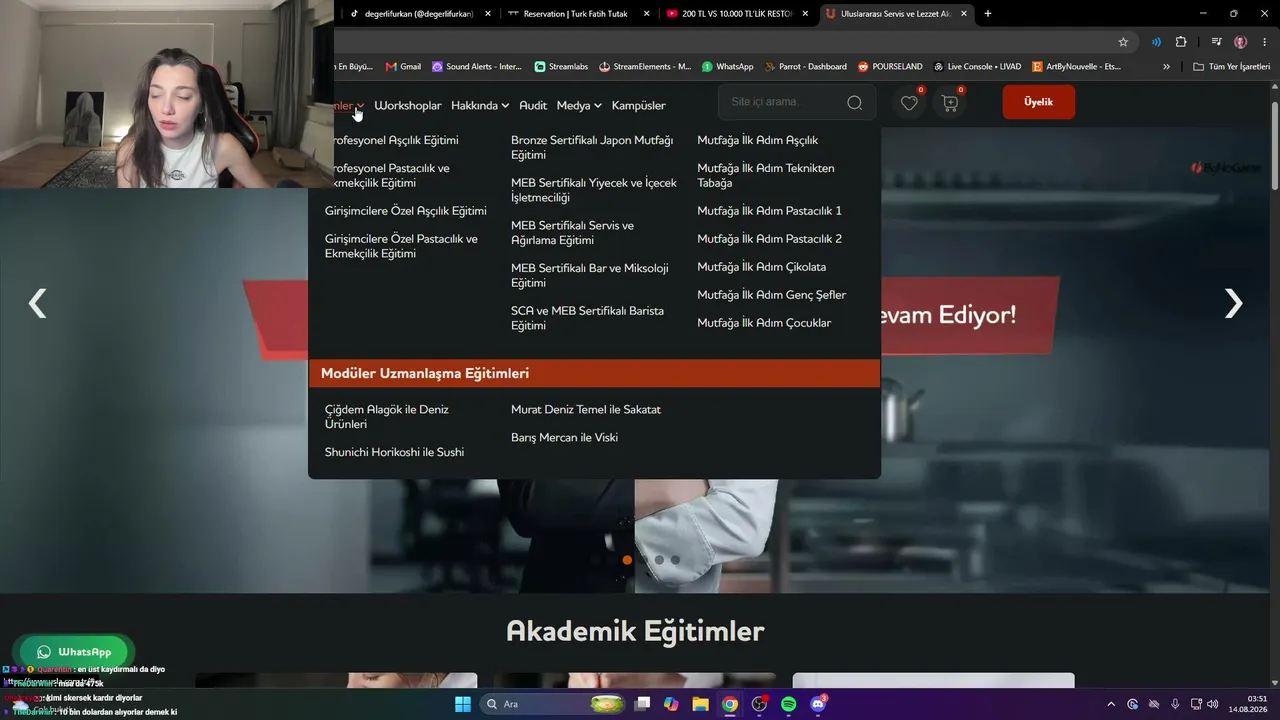The height and width of the screenshot is (720, 1280).
Task: Show more bookmarks with the chevron
Action: tap(1166, 67)
